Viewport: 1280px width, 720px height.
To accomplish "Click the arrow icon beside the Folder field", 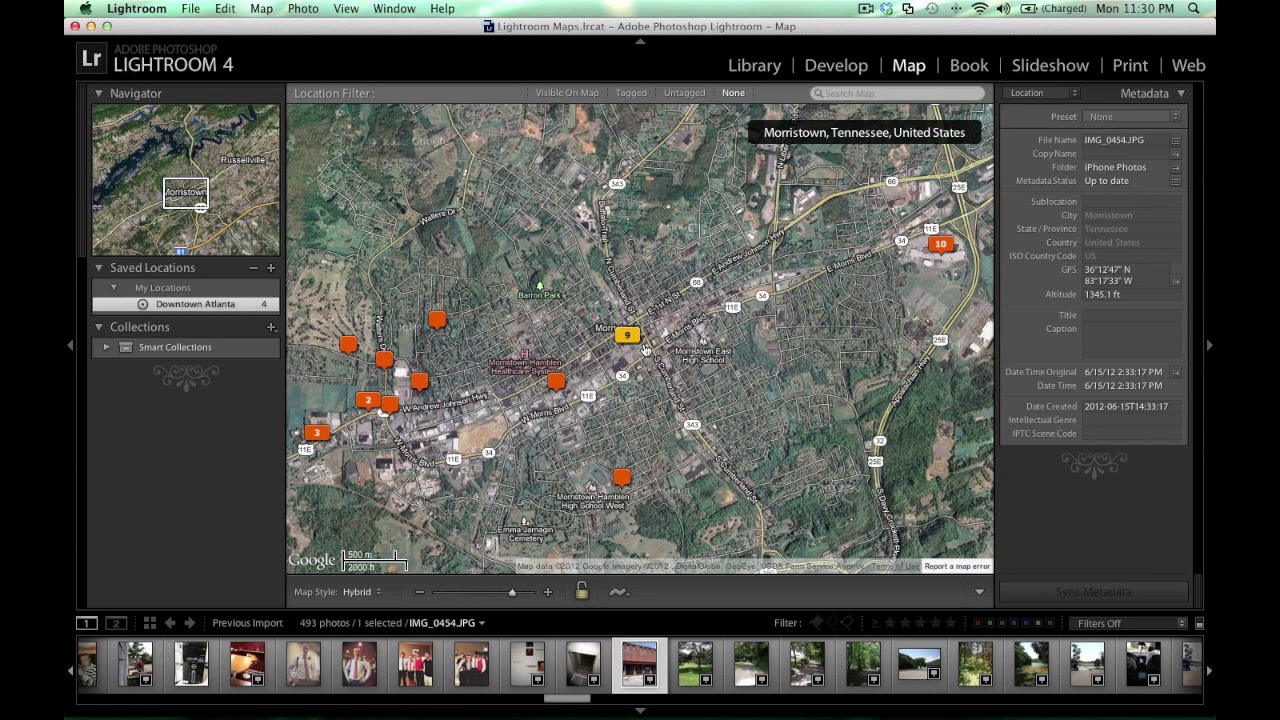I will (1175, 168).
